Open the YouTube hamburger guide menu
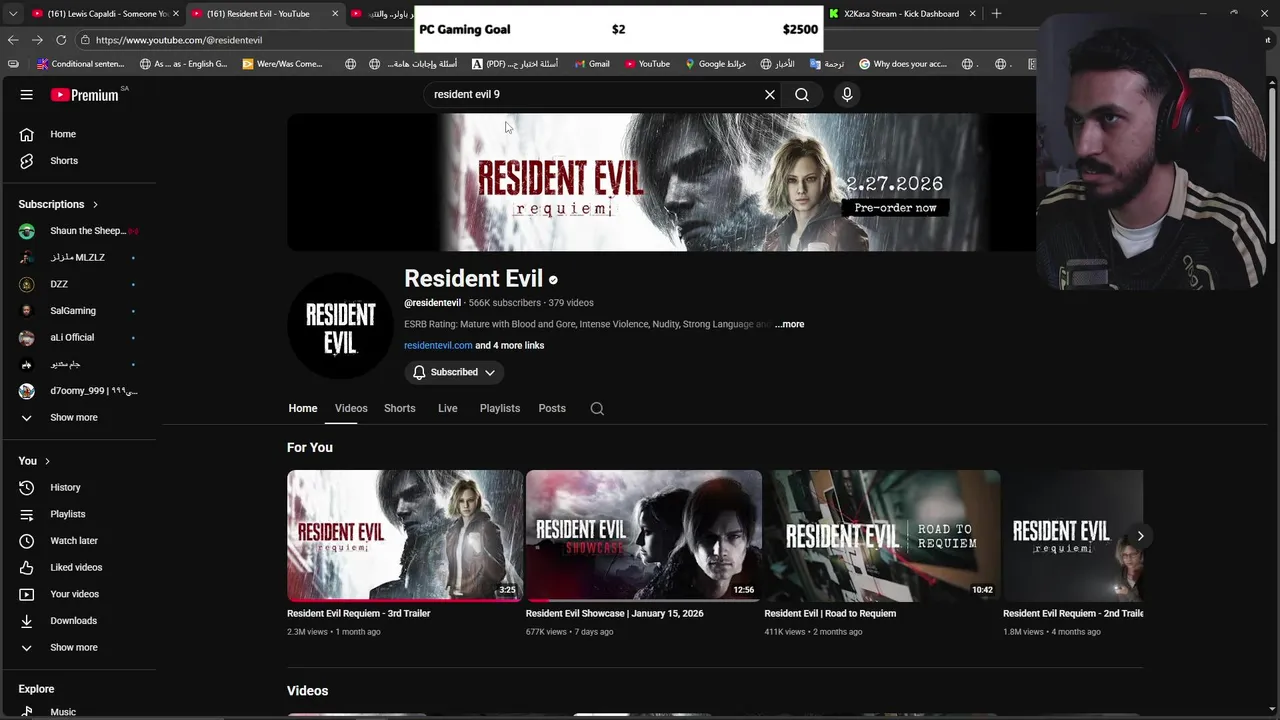The image size is (1280, 720). click(27, 95)
